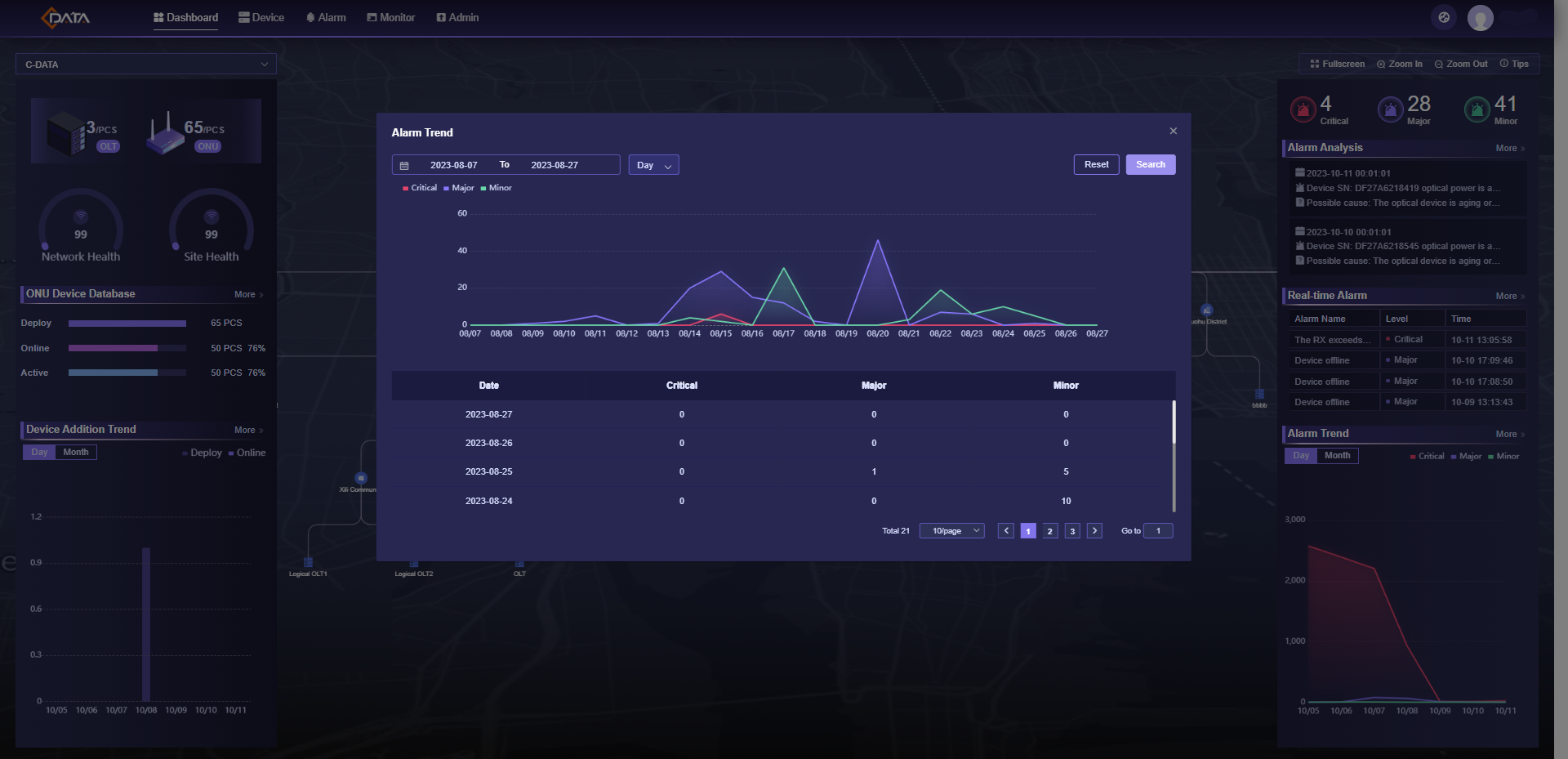
Task: Go to page 2
Action: [1050, 531]
